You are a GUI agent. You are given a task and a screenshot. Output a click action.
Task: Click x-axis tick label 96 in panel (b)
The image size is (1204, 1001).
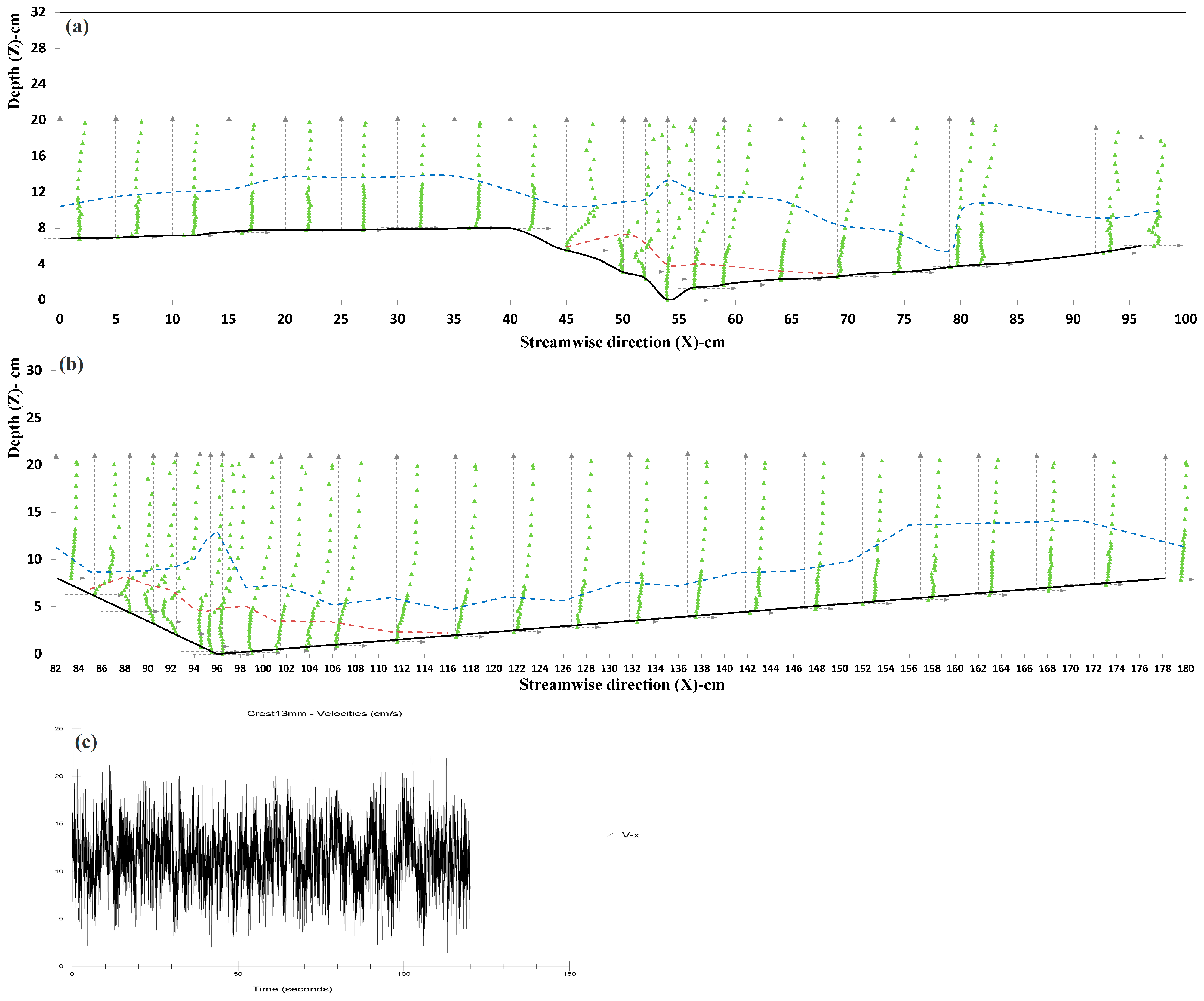(x=217, y=668)
